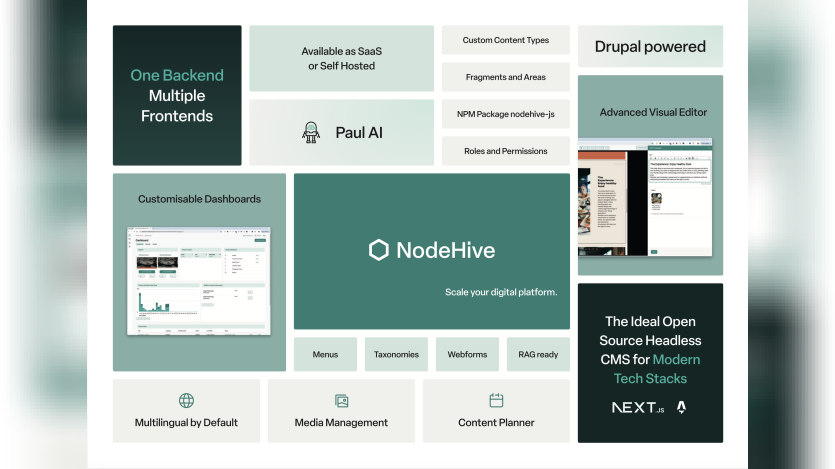The width and height of the screenshot is (835, 469).
Task: Click the RAG ready tile
Action: coord(538,355)
